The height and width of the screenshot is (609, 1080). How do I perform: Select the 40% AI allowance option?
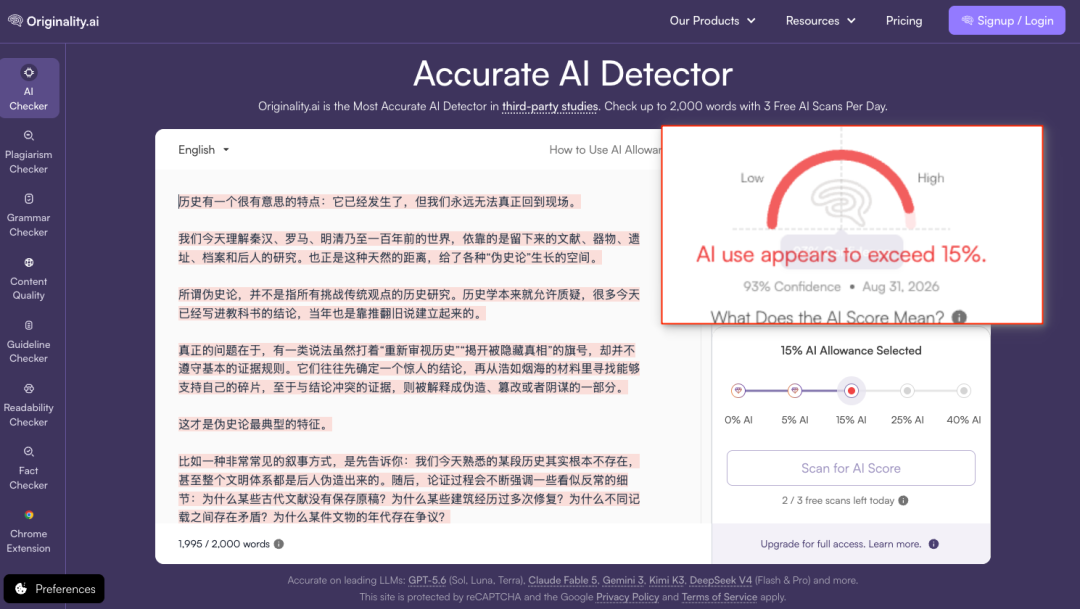coord(964,391)
